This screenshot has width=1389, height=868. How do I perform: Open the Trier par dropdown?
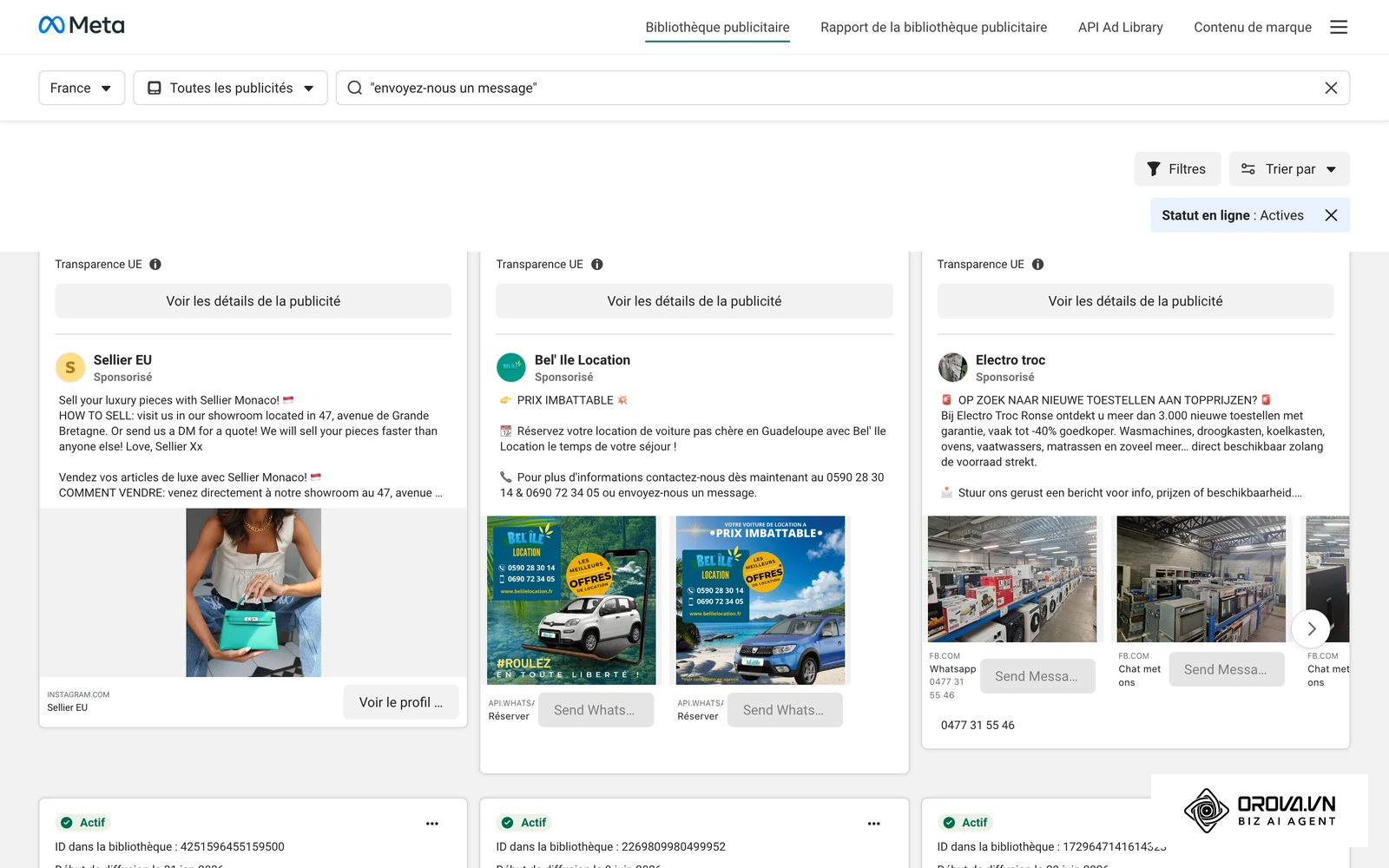1289,168
